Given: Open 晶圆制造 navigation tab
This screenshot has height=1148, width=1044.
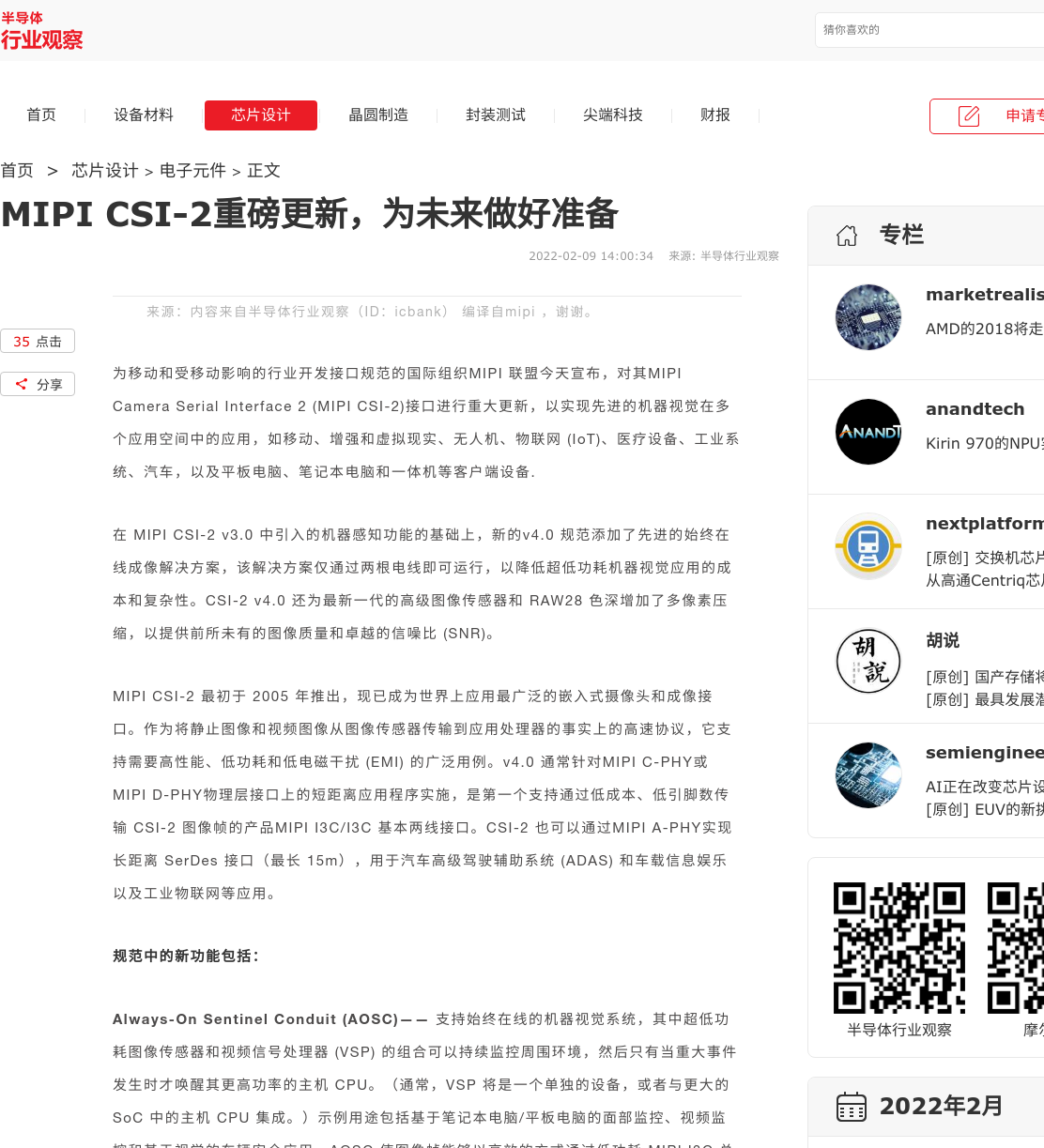Looking at the screenshot, I should 378,115.
